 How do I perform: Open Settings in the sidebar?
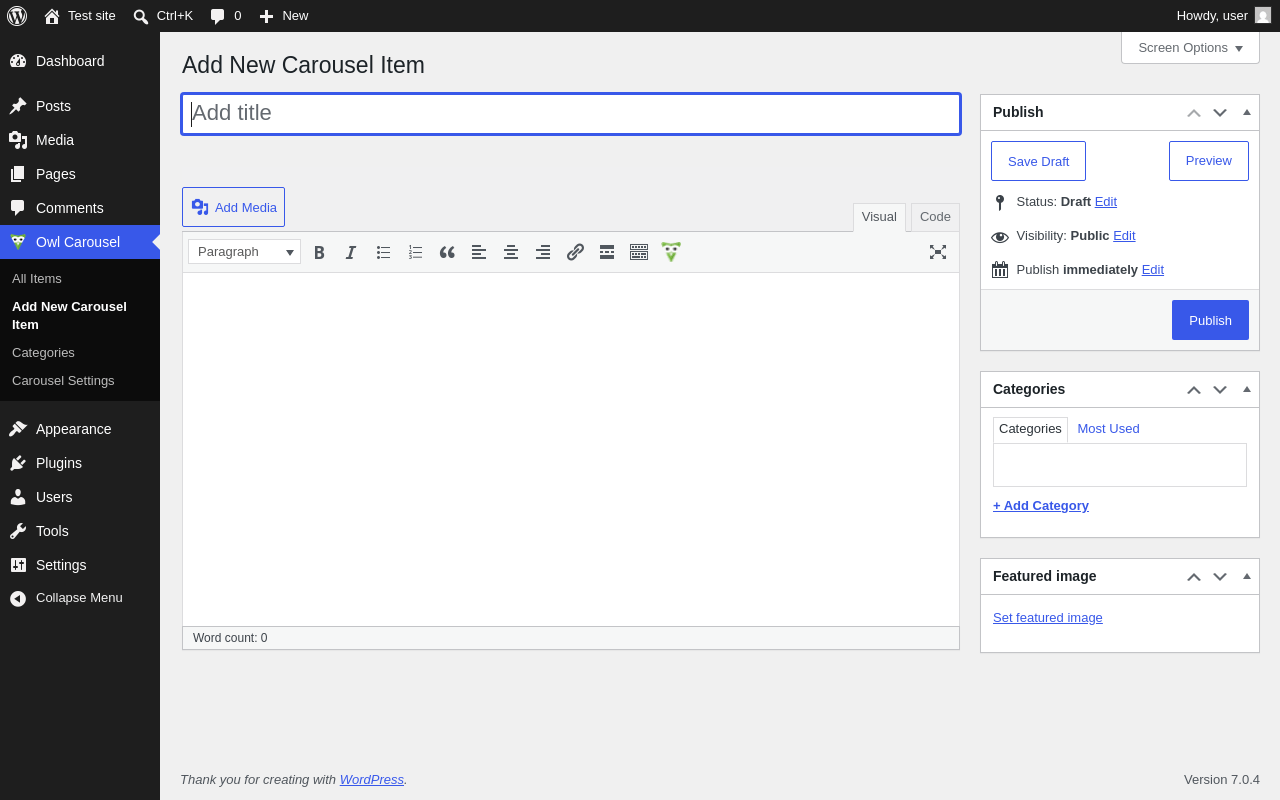pyautogui.click(x=80, y=565)
